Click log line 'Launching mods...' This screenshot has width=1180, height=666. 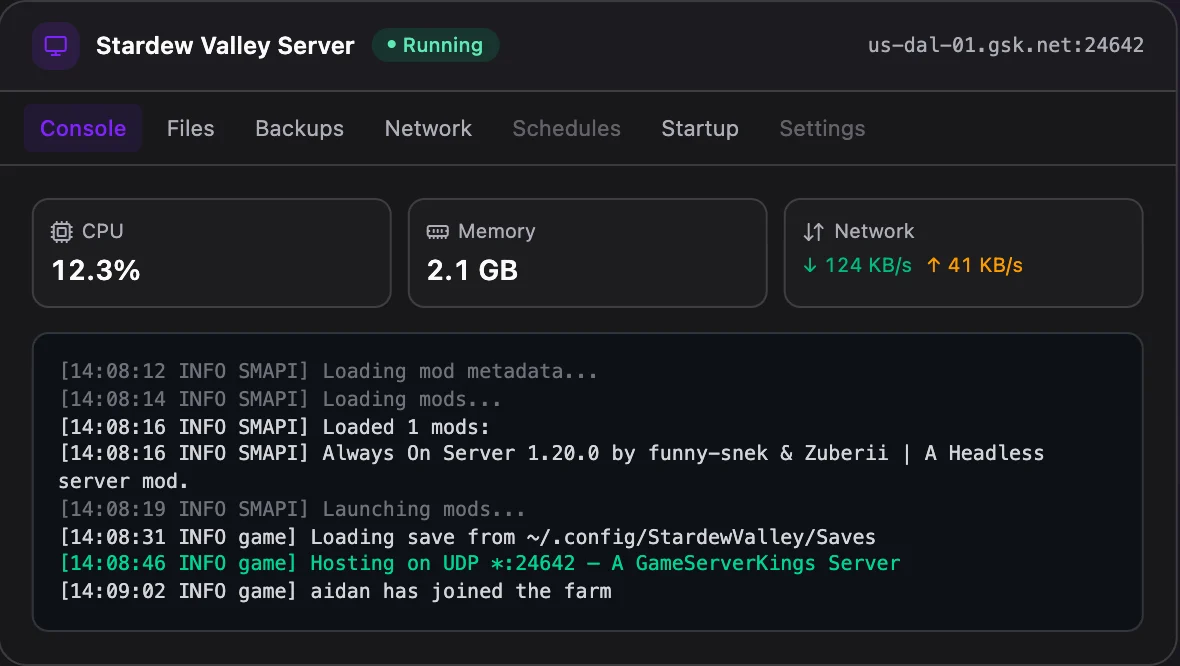[293, 509]
